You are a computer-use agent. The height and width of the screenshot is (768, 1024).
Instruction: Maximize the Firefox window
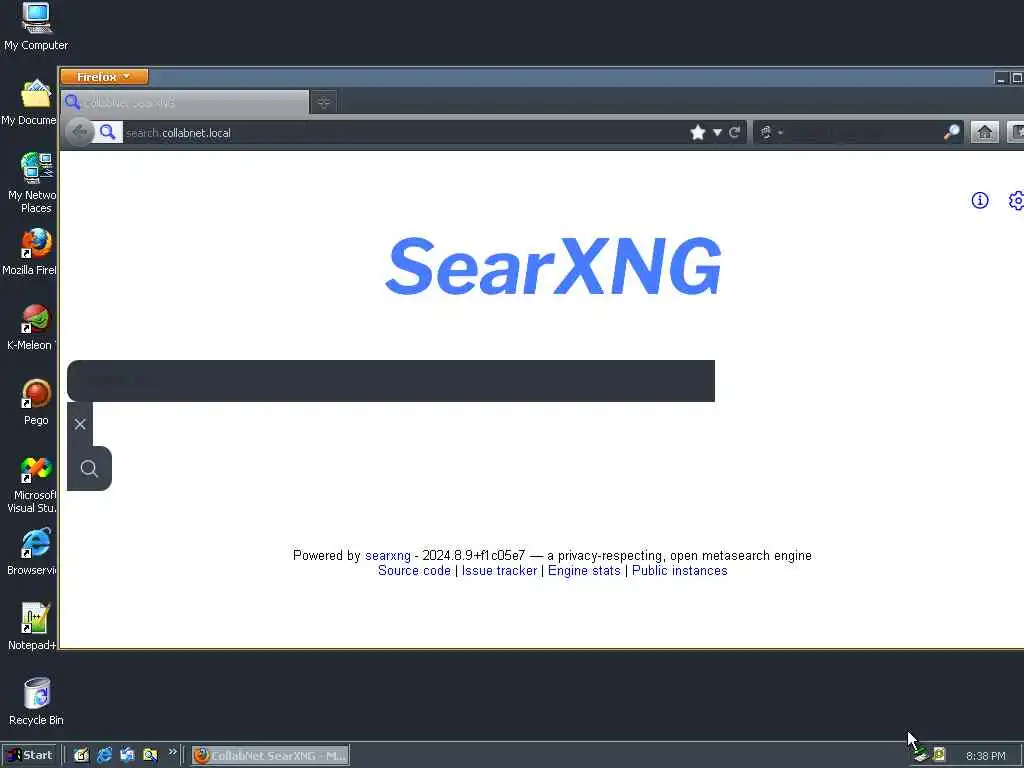point(1017,78)
